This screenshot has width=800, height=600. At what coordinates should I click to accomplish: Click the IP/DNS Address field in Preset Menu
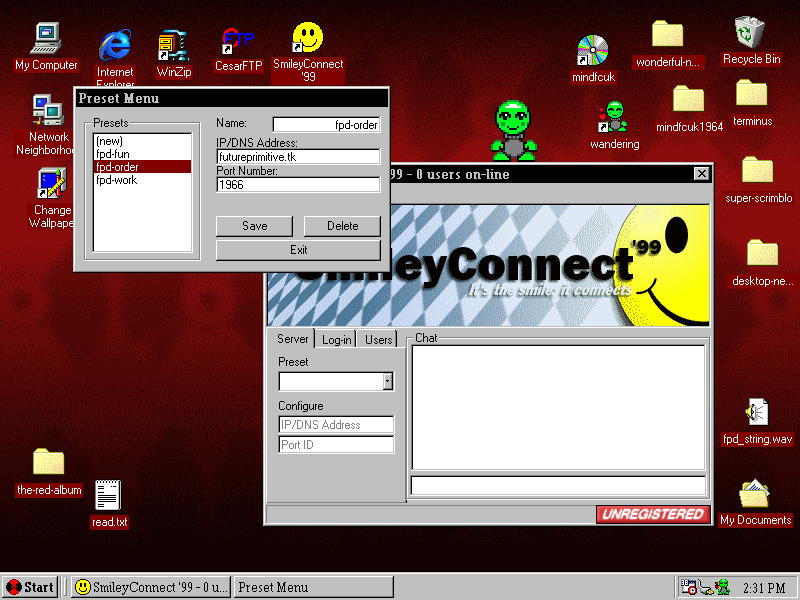click(298, 157)
